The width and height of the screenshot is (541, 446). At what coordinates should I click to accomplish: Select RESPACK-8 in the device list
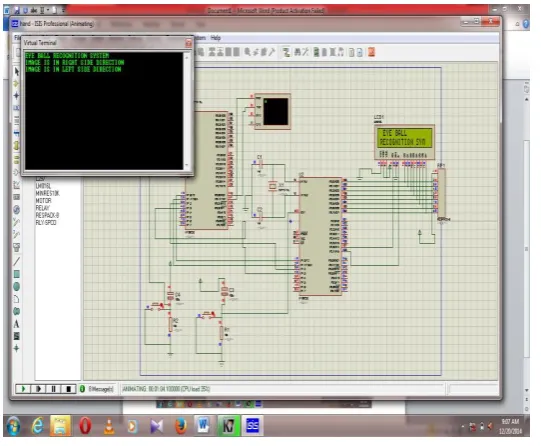pyautogui.click(x=47, y=215)
